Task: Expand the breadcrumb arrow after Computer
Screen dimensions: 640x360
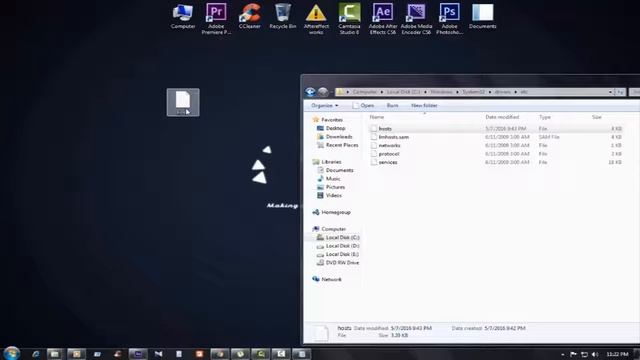Action: (x=382, y=92)
